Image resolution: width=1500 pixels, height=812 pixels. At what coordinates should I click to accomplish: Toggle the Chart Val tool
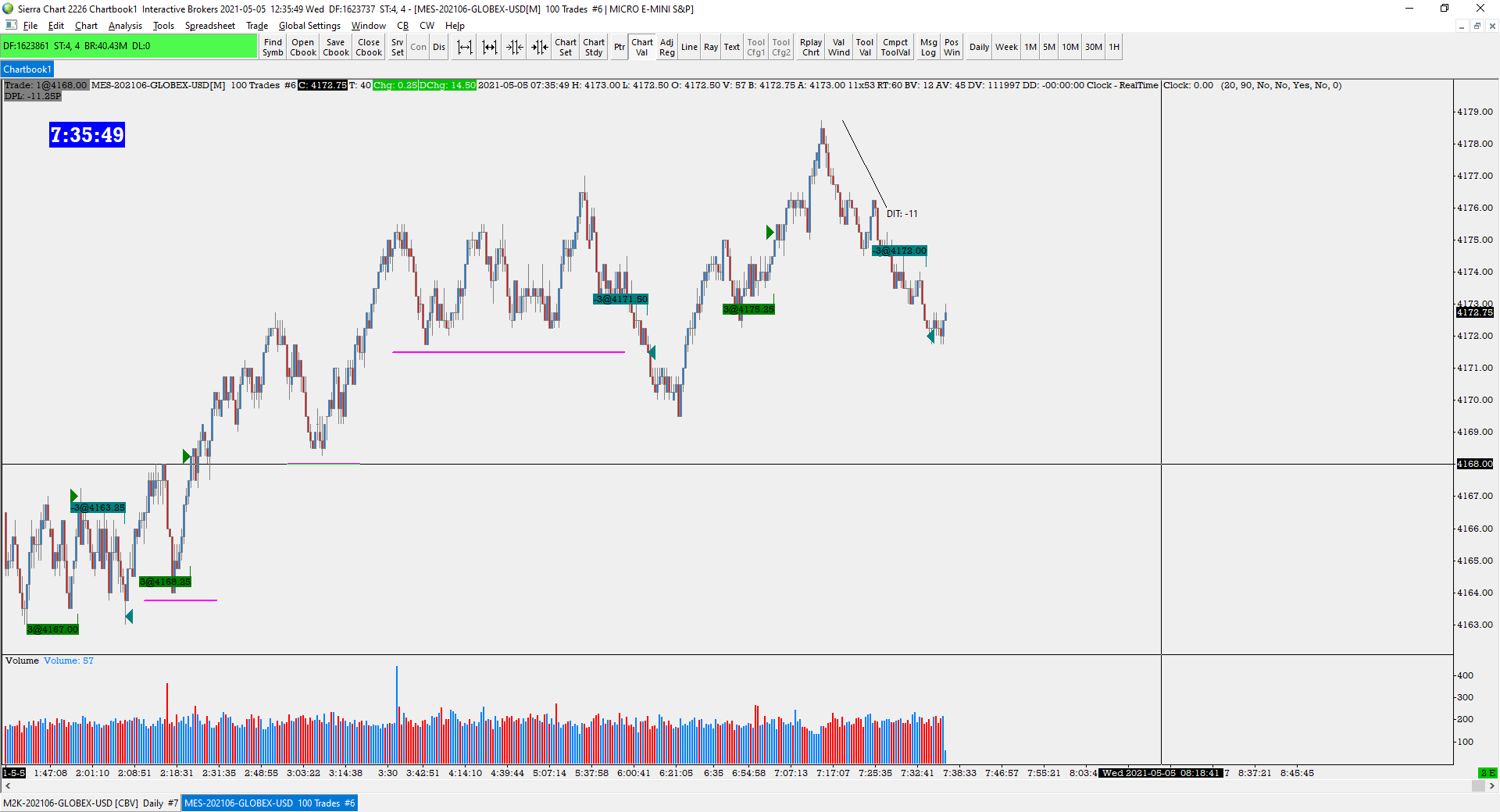point(642,47)
